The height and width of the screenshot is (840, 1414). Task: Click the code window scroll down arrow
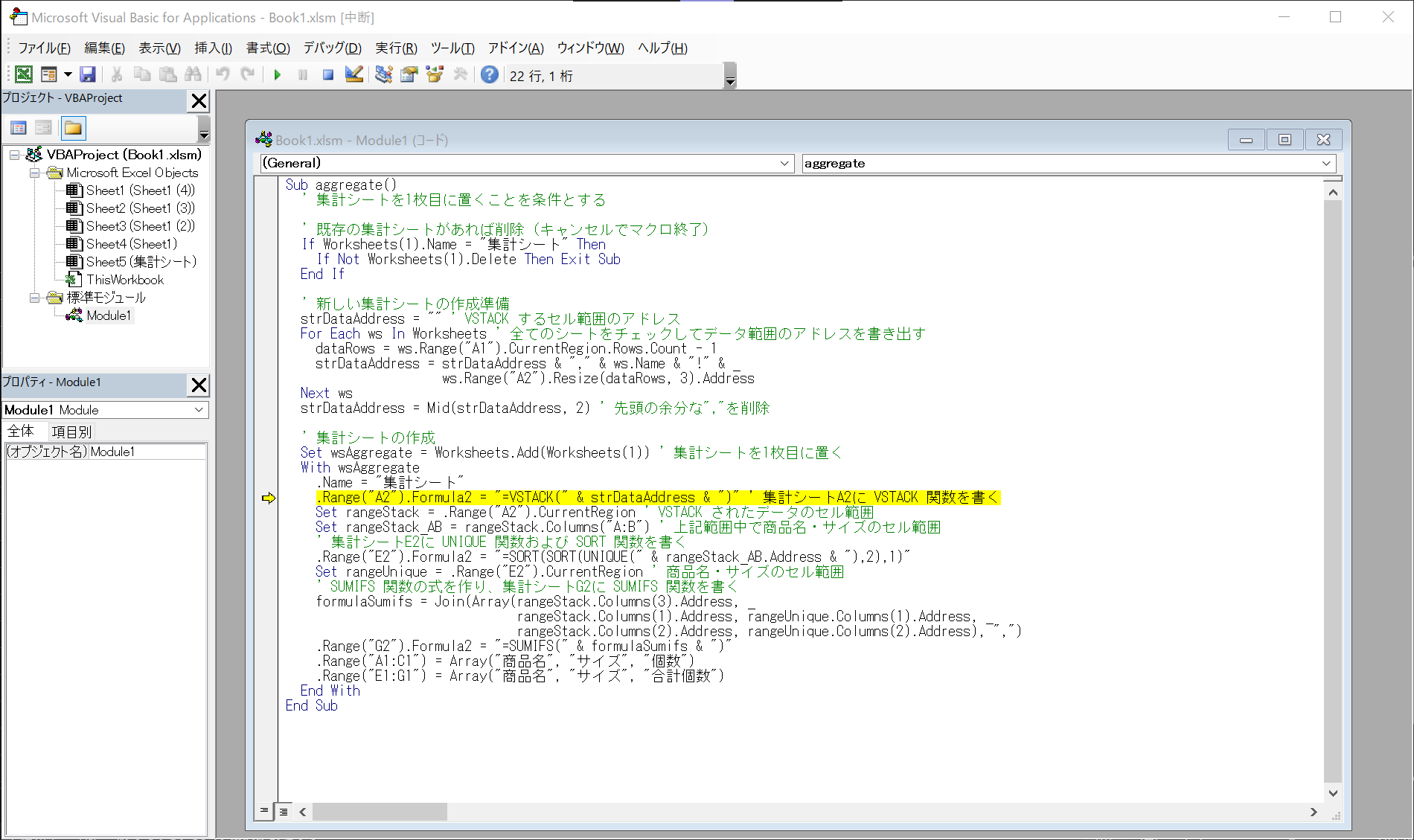pyautogui.click(x=1333, y=793)
